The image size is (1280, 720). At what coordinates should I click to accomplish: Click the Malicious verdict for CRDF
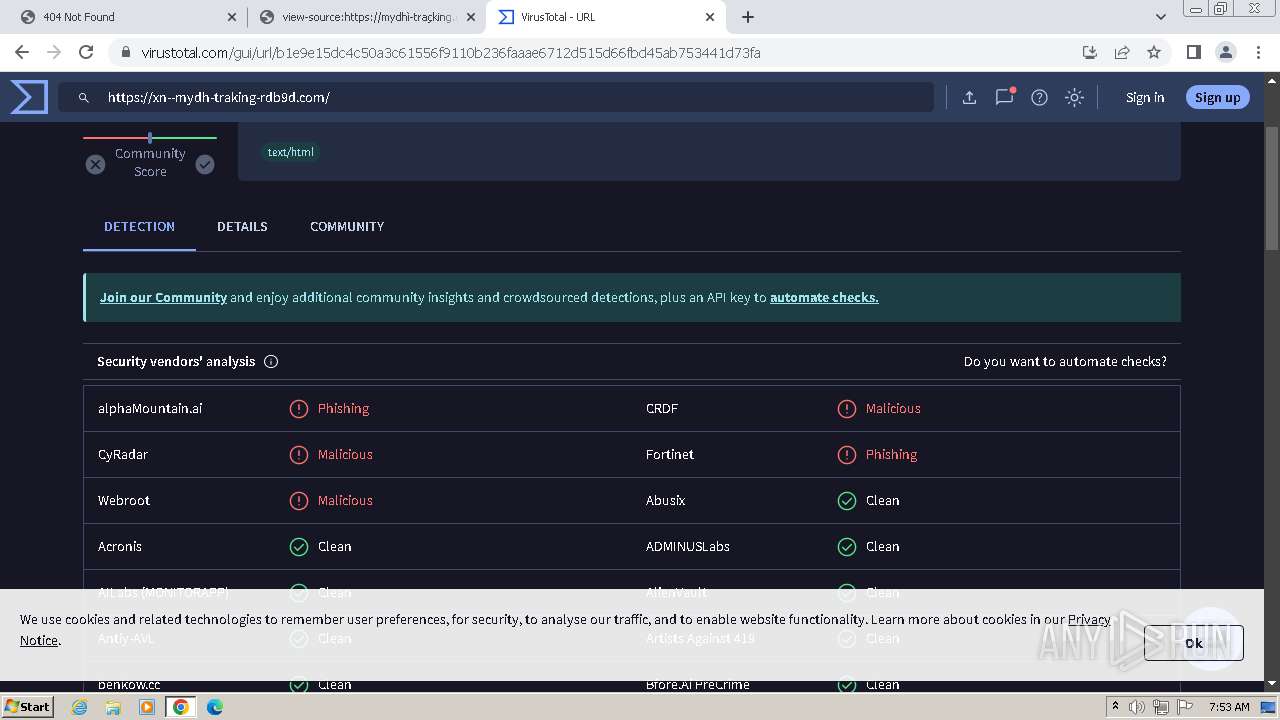[893, 408]
